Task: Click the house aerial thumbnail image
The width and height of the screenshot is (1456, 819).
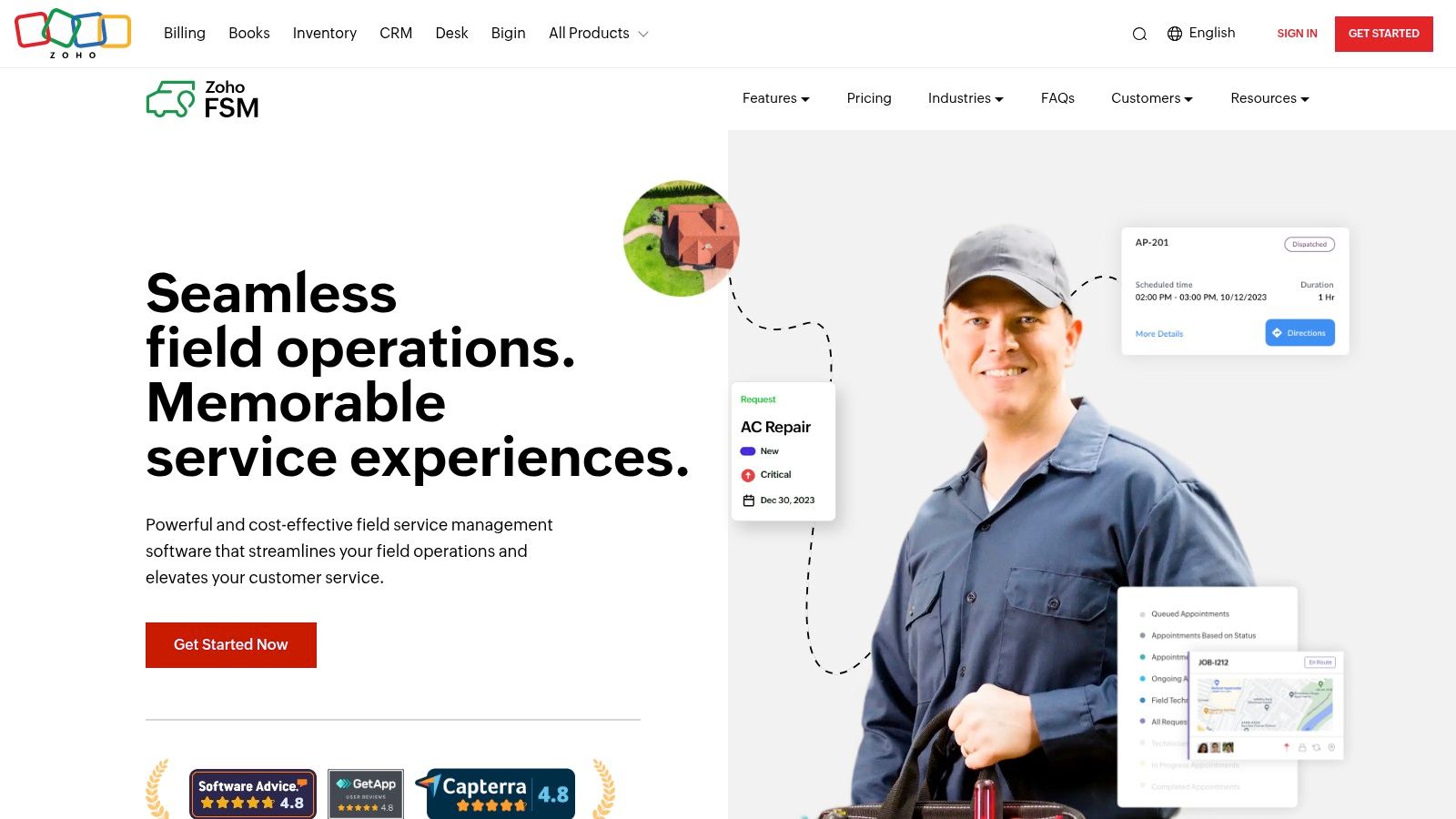Action: (682, 238)
